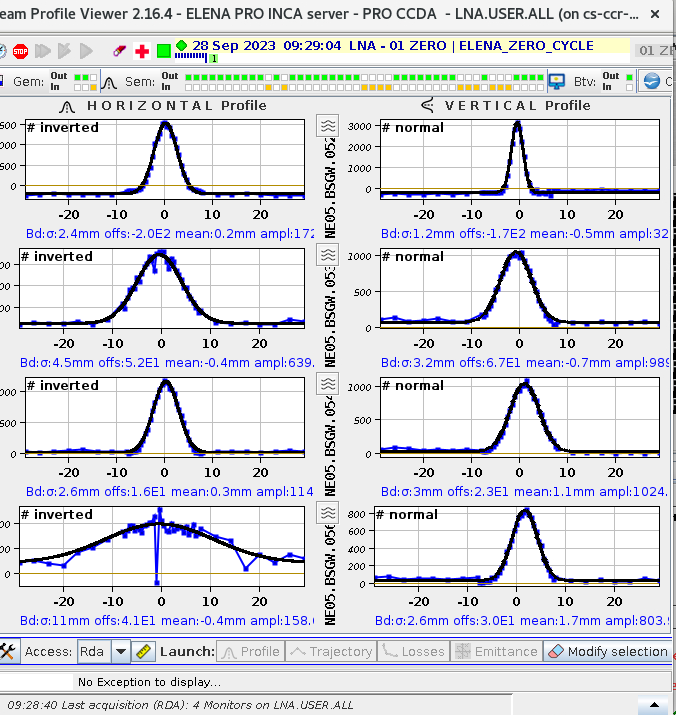
Task: Click the wavy icon beside NE05.BSGW.053 row
Action: coord(327,255)
